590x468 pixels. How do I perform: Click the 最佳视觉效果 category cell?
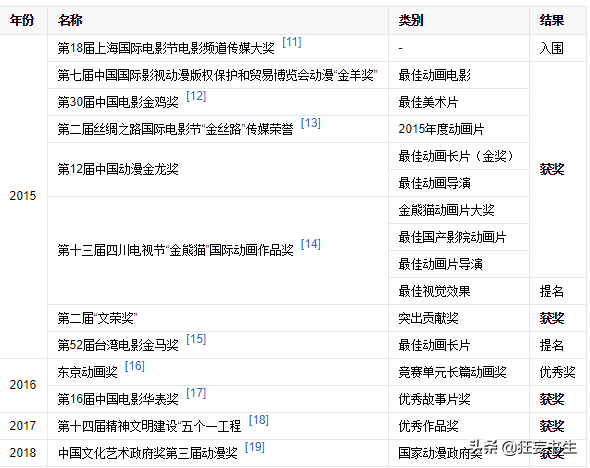click(x=459, y=291)
